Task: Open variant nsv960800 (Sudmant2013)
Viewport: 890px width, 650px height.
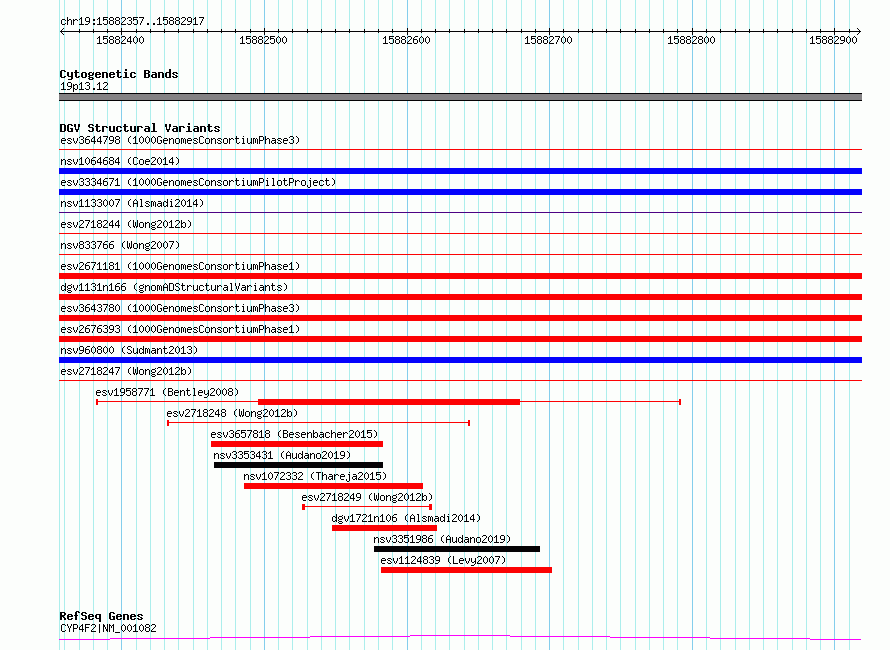Action: click(x=129, y=350)
